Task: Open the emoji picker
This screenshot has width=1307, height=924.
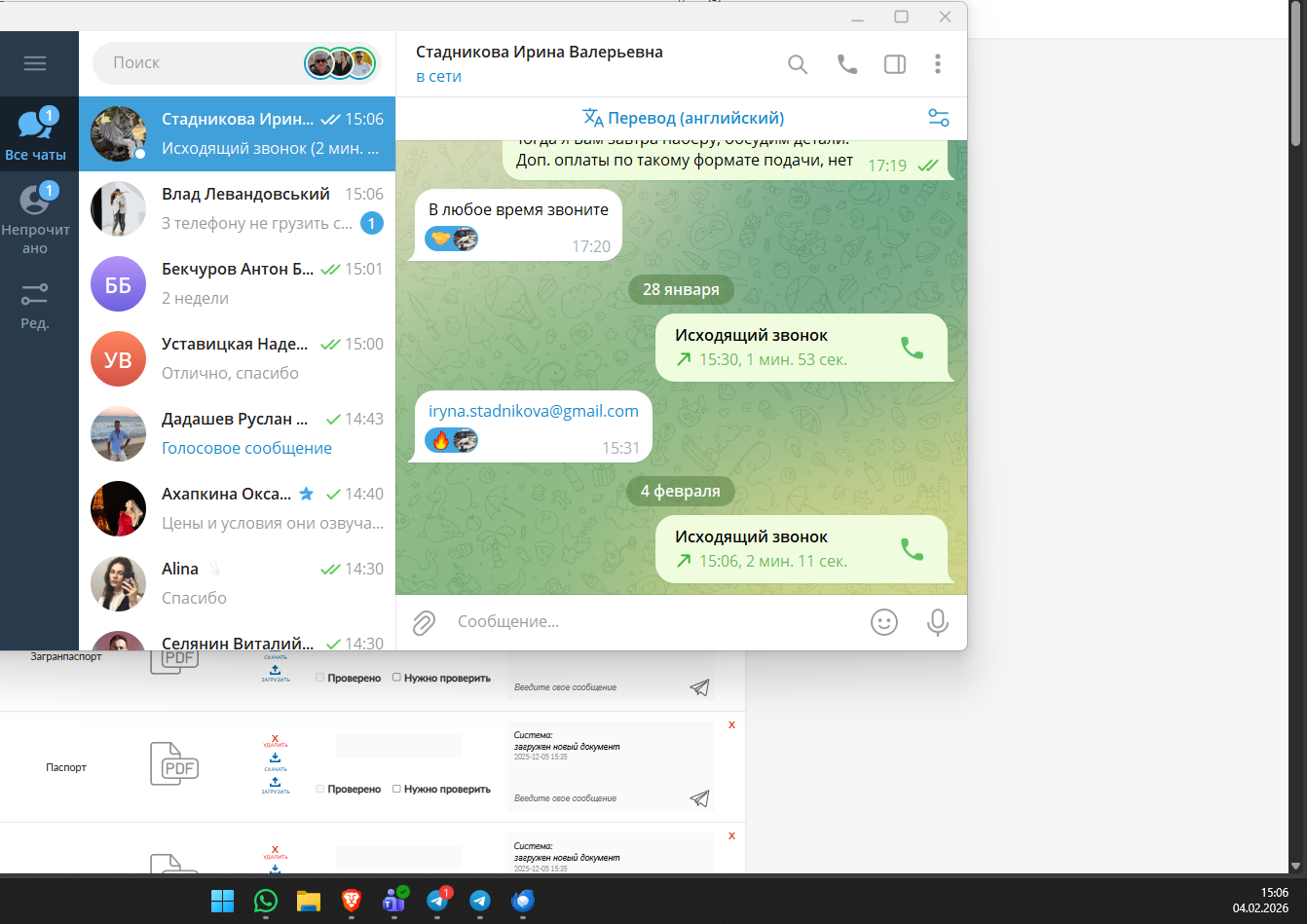Action: pos(884,622)
